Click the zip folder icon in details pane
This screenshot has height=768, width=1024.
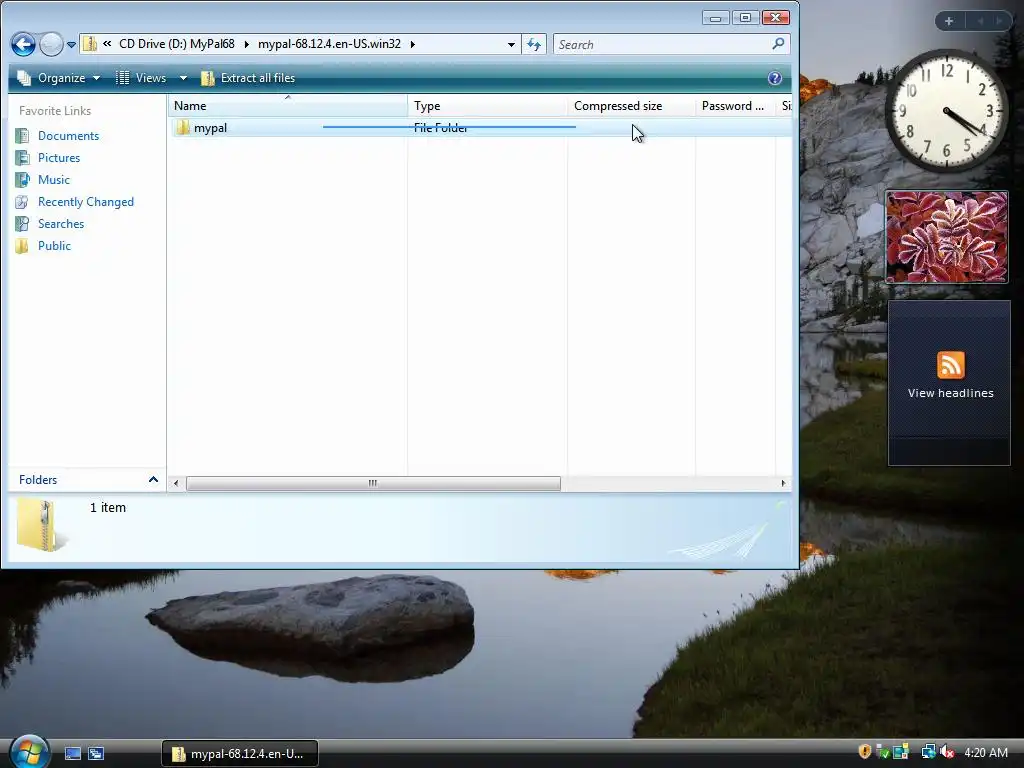[x=40, y=526]
